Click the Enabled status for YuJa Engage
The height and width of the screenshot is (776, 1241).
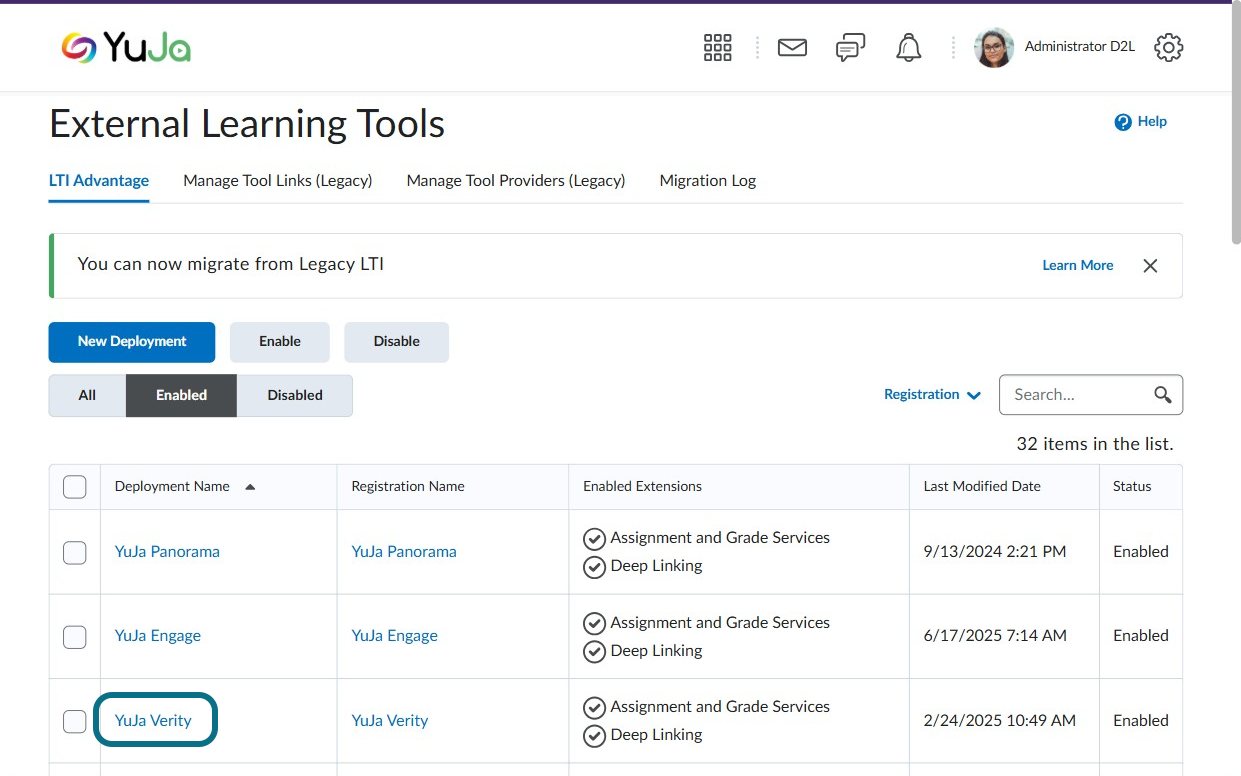pyautogui.click(x=1141, y=636)
